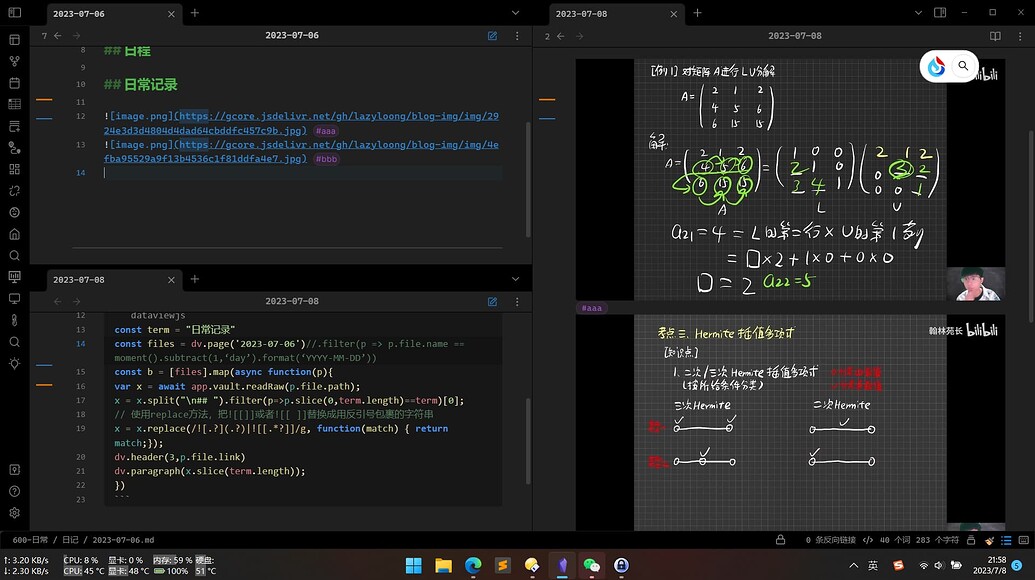Click the code icon in the status bar
The width and height of the screenshot is (1035, 580).
[868, 540]
